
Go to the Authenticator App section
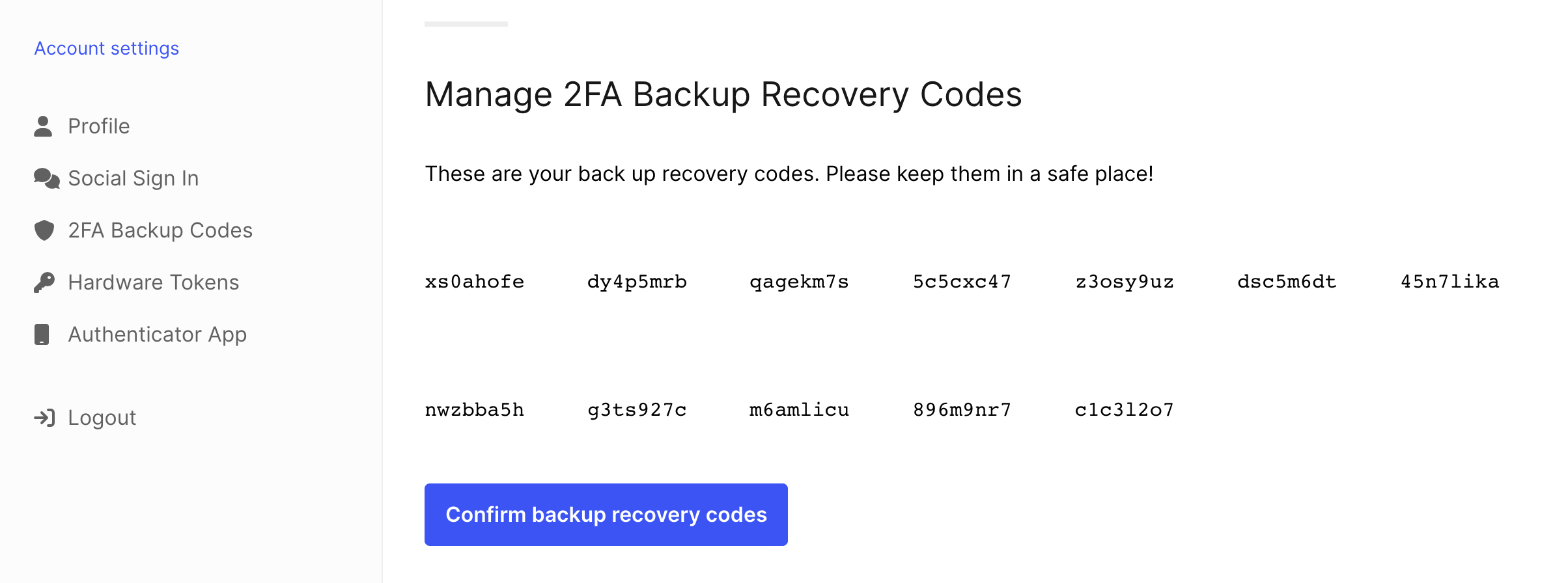pos(158,334)
